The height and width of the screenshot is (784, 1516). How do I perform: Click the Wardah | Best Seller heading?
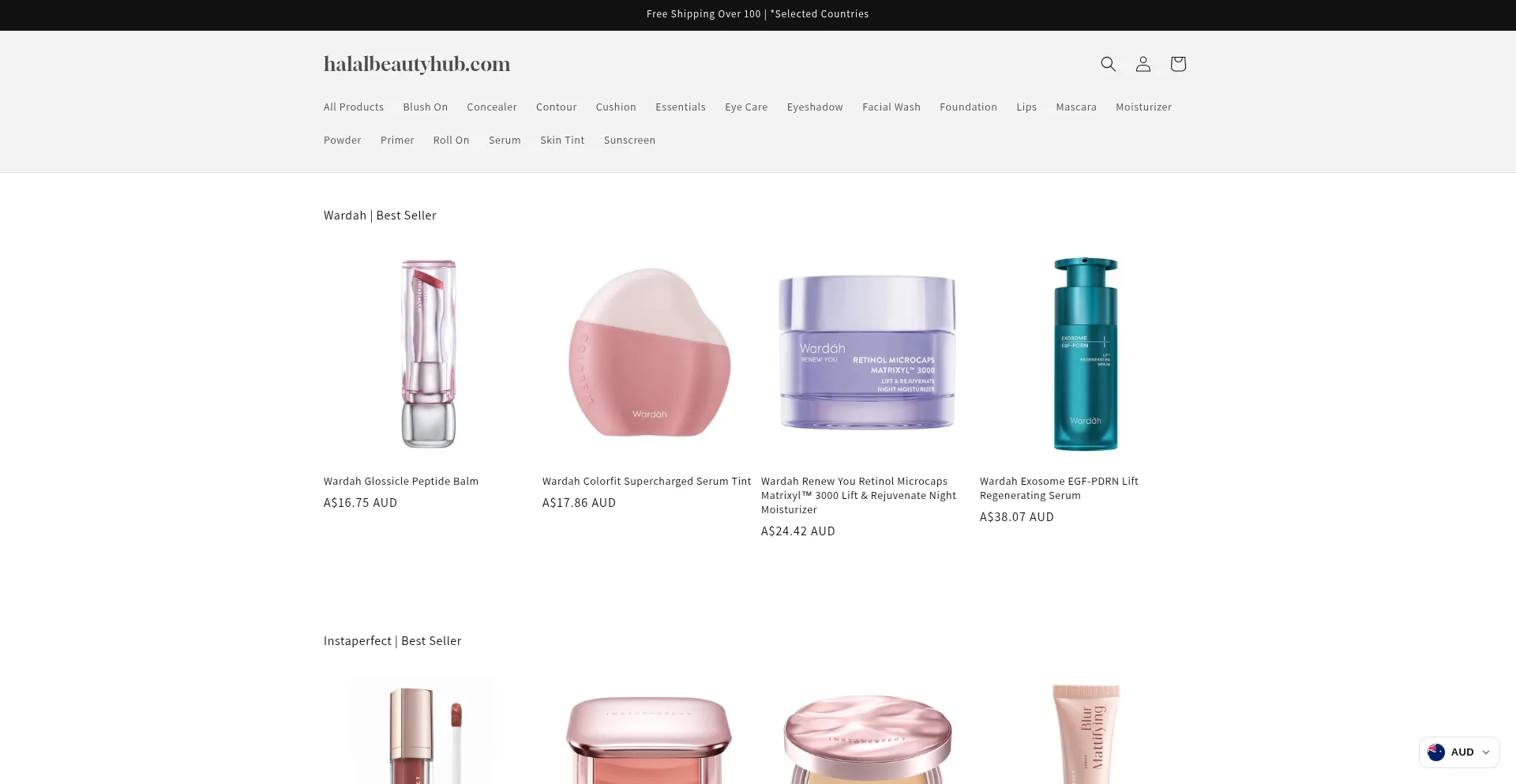coord(380,216)
